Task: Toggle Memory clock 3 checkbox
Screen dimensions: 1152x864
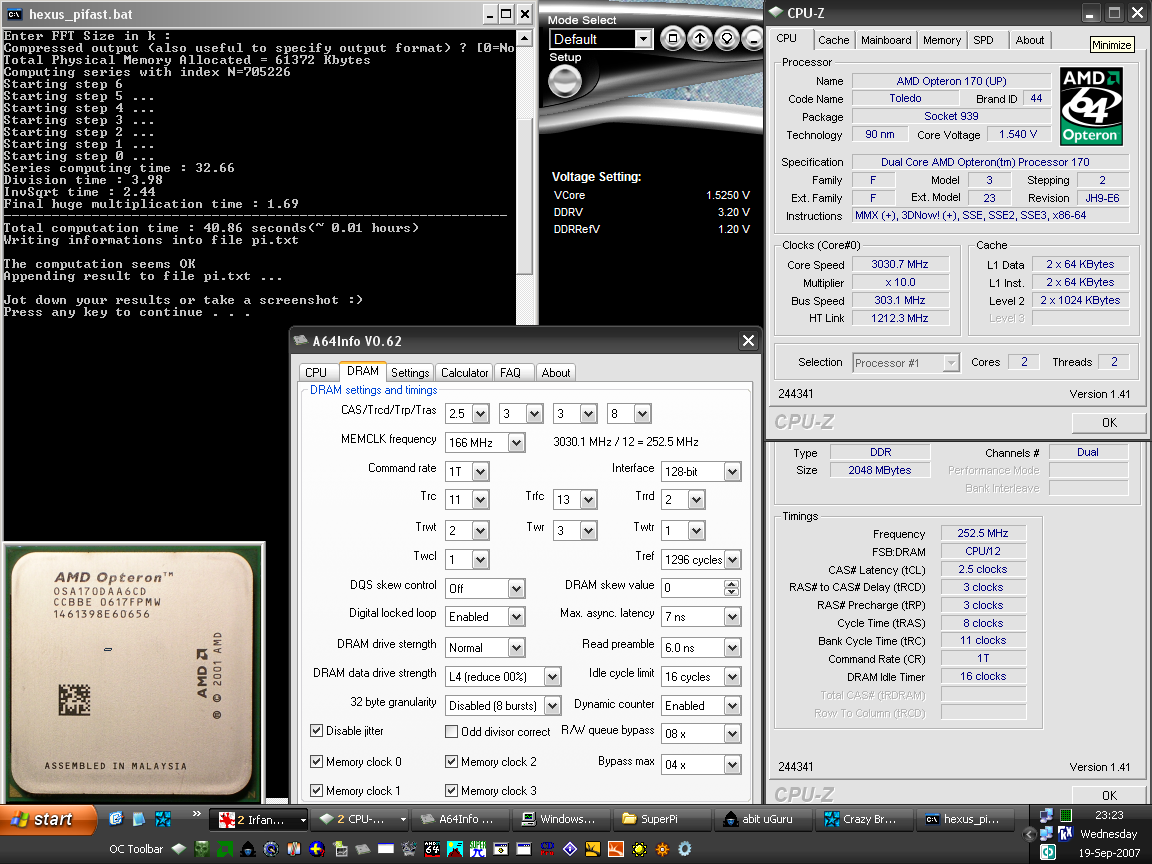Action: pos(452,791)
